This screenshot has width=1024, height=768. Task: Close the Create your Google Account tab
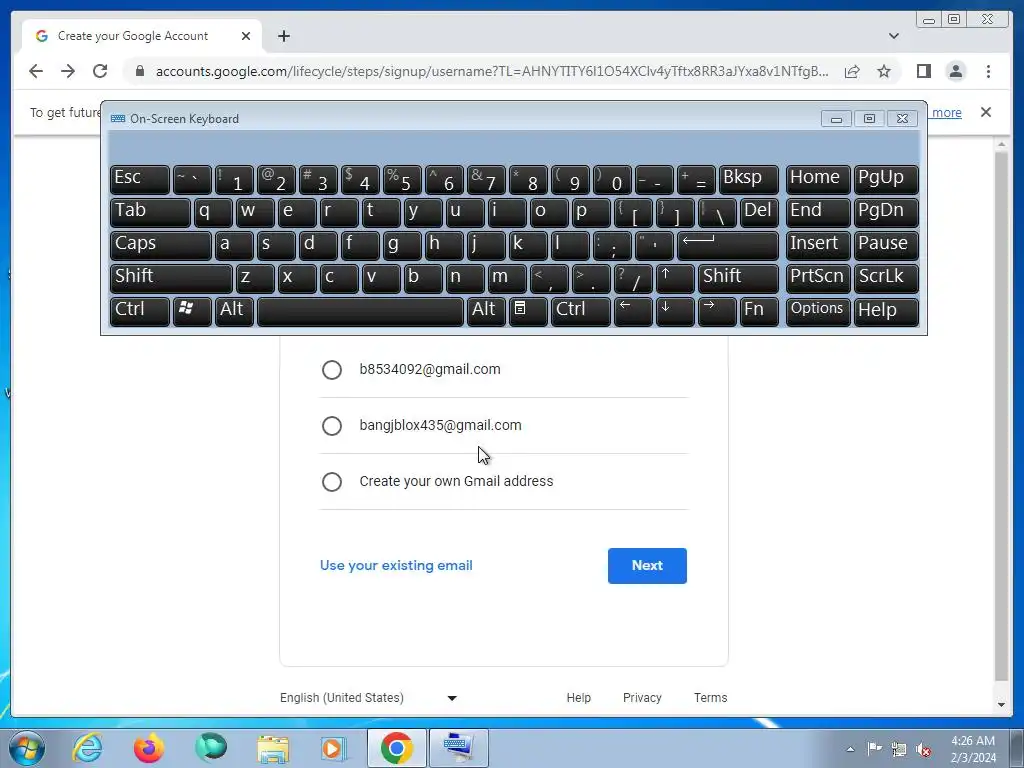click(246, 36)
